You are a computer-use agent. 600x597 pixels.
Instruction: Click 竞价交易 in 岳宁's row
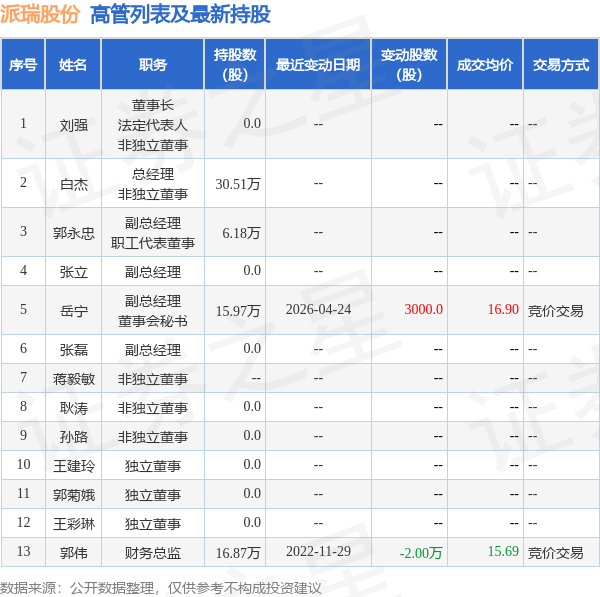coord(556,311)
